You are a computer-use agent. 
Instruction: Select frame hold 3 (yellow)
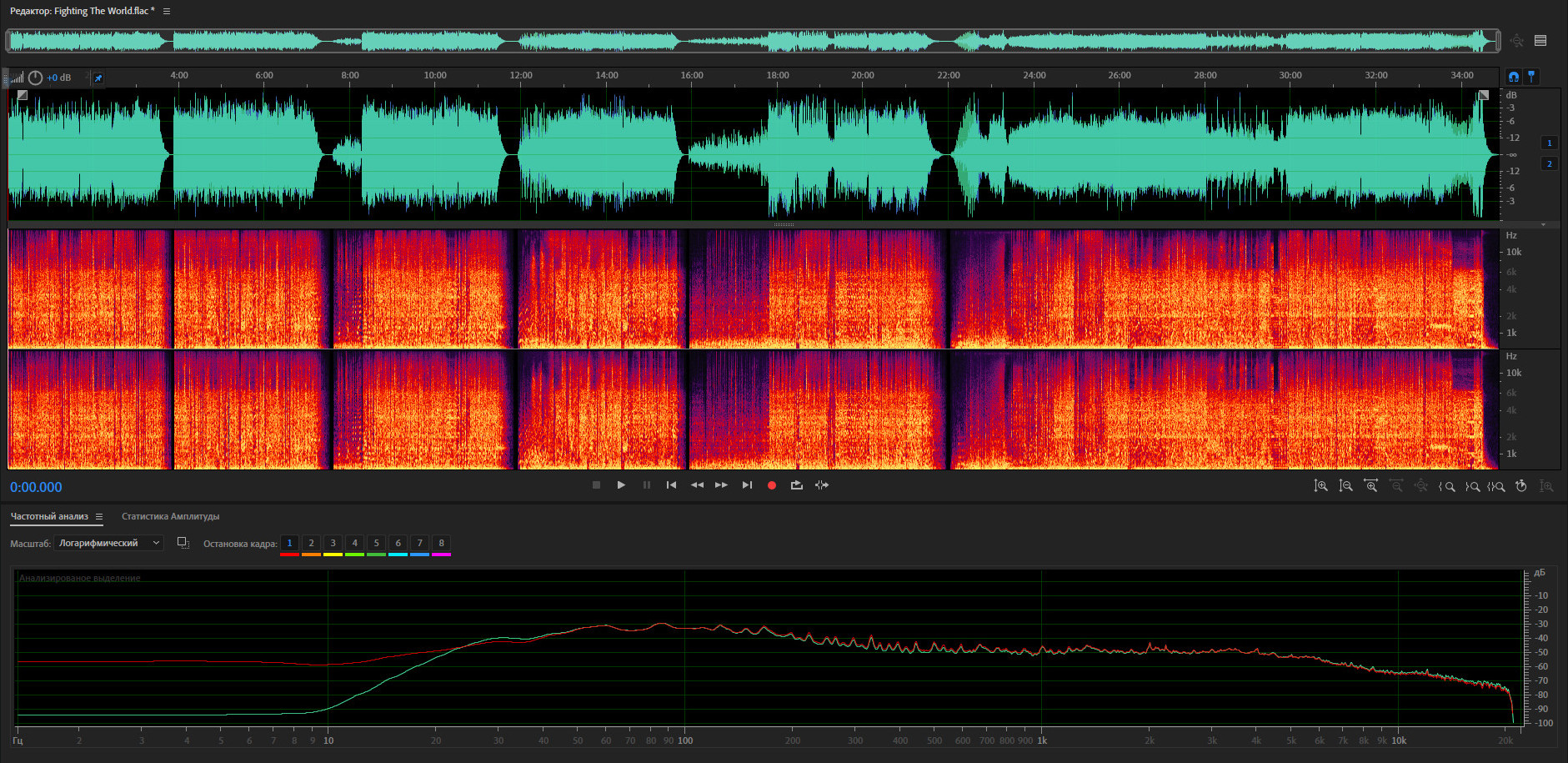[x=333, y=544]
